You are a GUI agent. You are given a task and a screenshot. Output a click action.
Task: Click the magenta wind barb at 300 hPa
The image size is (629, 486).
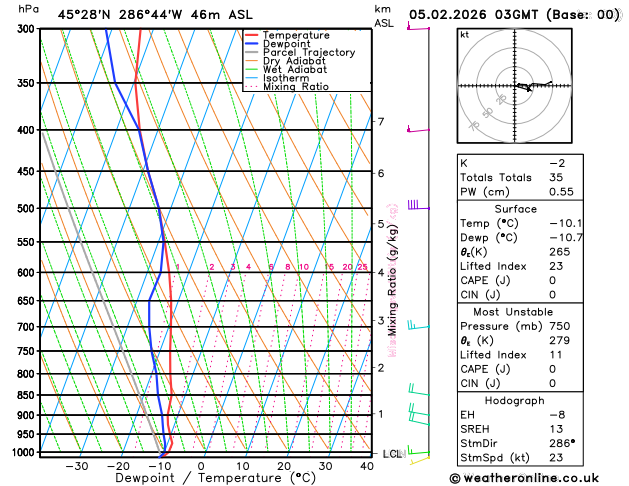pos(418,27)
